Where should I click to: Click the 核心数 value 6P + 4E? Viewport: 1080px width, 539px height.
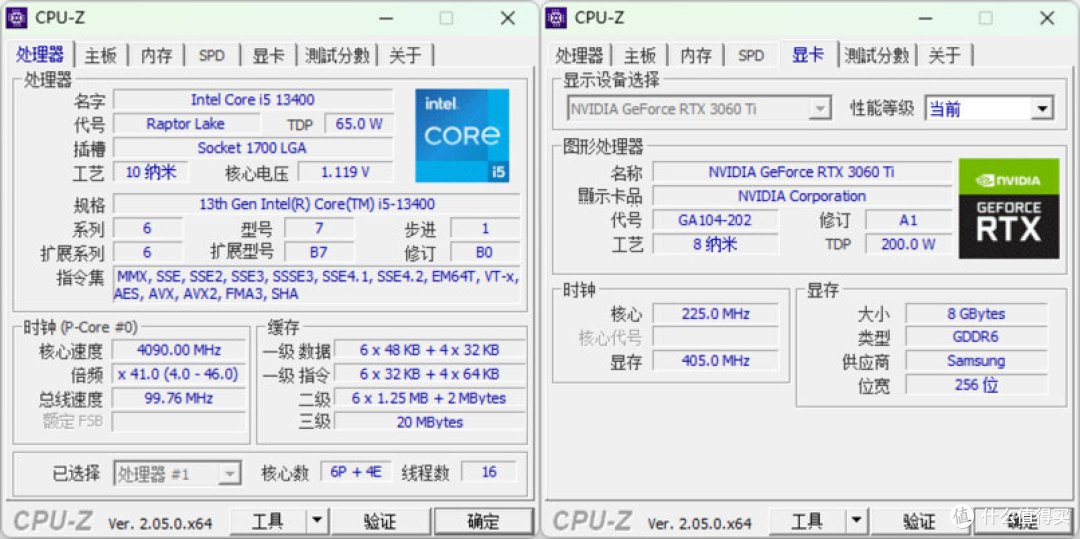pos(356,472)
